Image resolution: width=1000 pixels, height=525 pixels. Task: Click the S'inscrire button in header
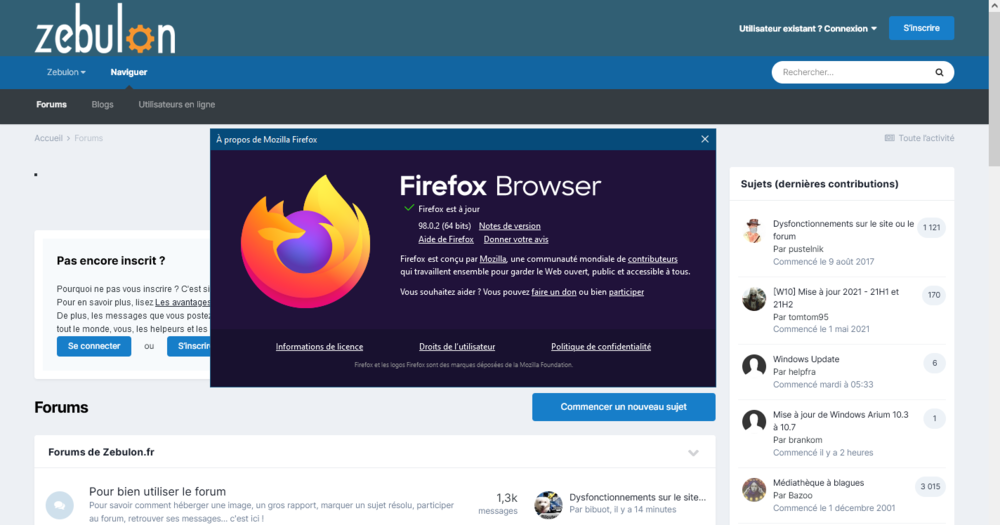921,28
